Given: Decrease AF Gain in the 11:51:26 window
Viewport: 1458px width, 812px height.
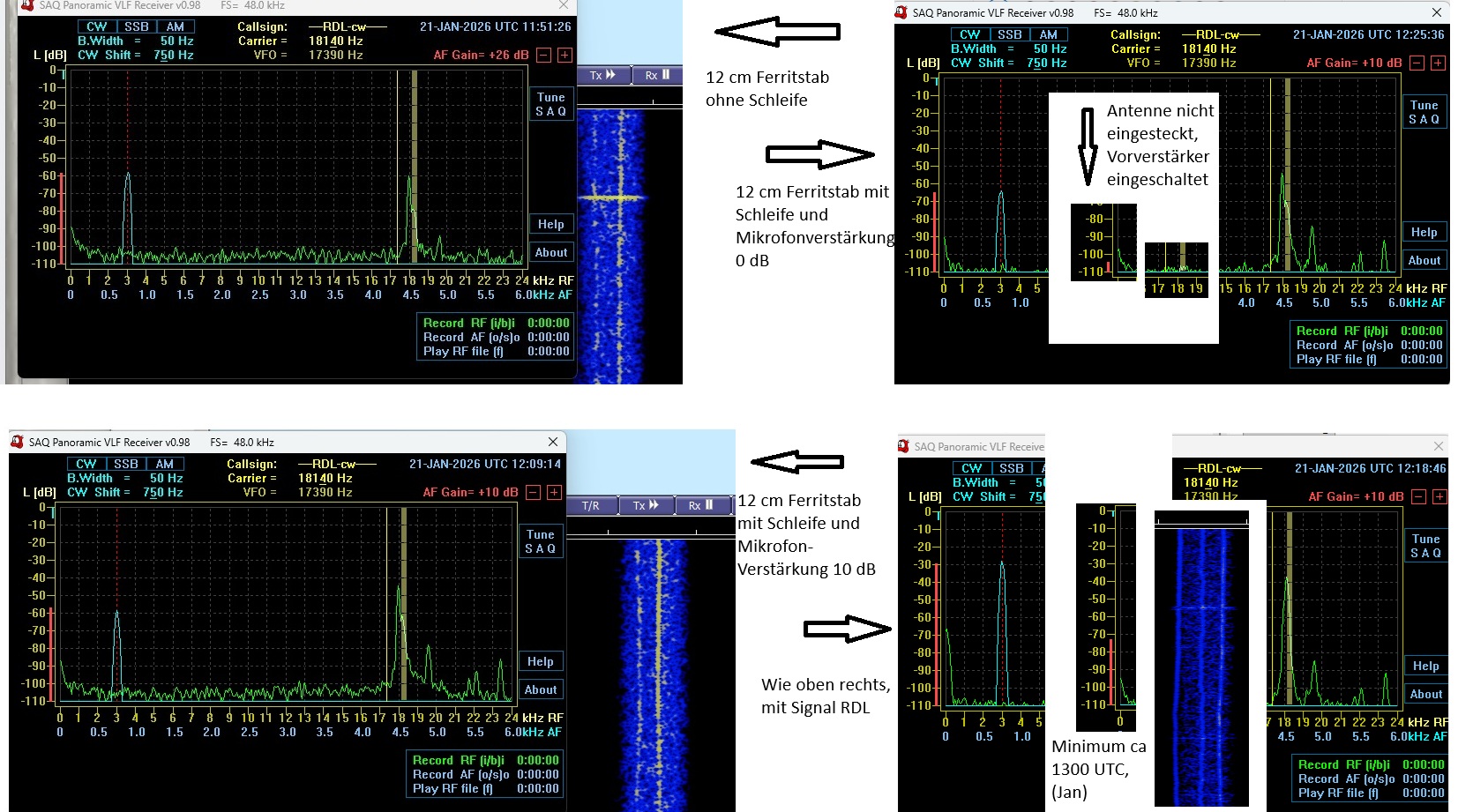Looking at the screenshot, I should (544, 55).
